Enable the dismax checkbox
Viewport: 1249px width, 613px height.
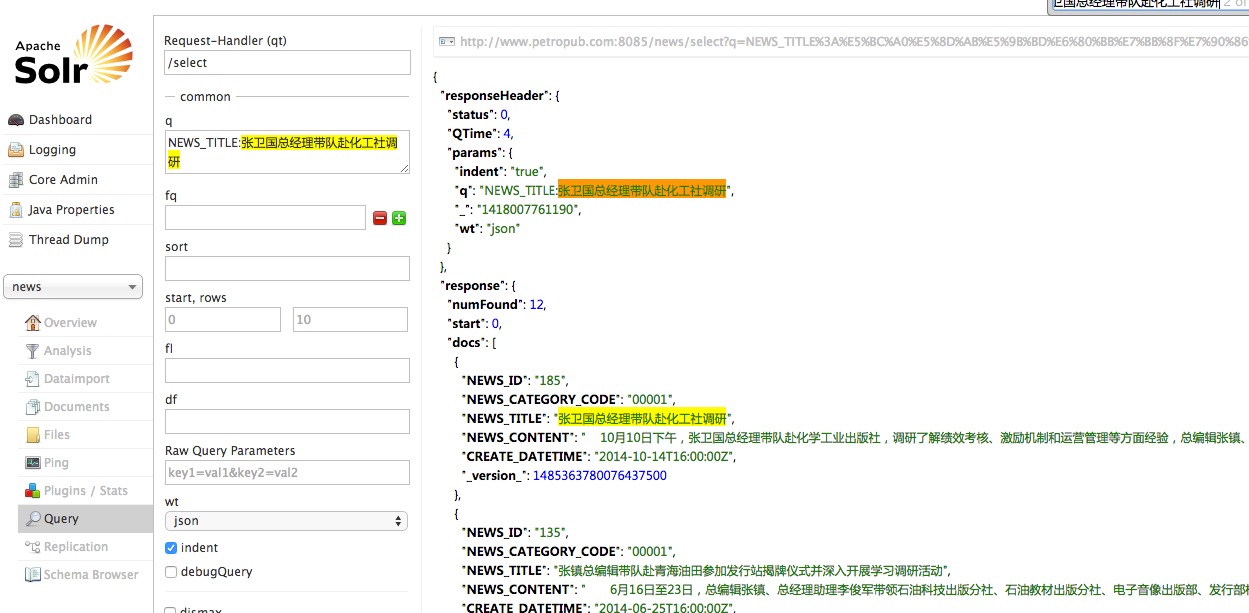pos(171,609)
